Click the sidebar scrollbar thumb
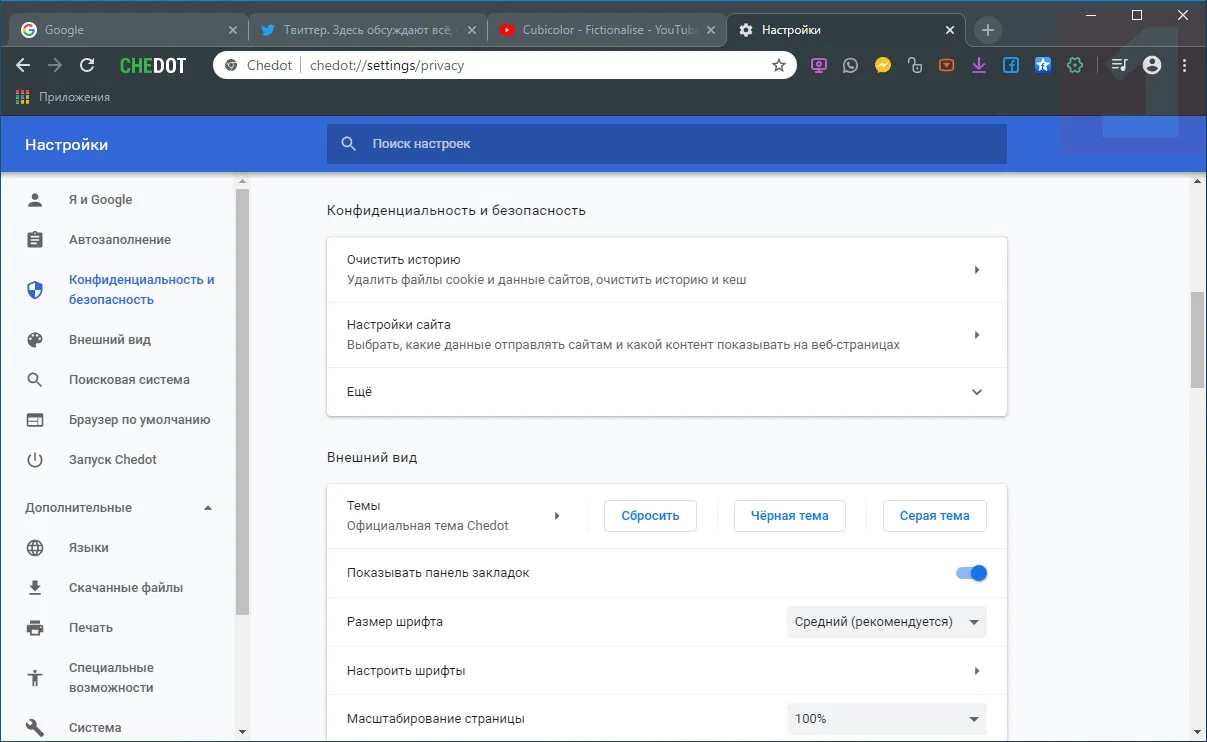Screen dimensions: 1207x742 [242, 400]
